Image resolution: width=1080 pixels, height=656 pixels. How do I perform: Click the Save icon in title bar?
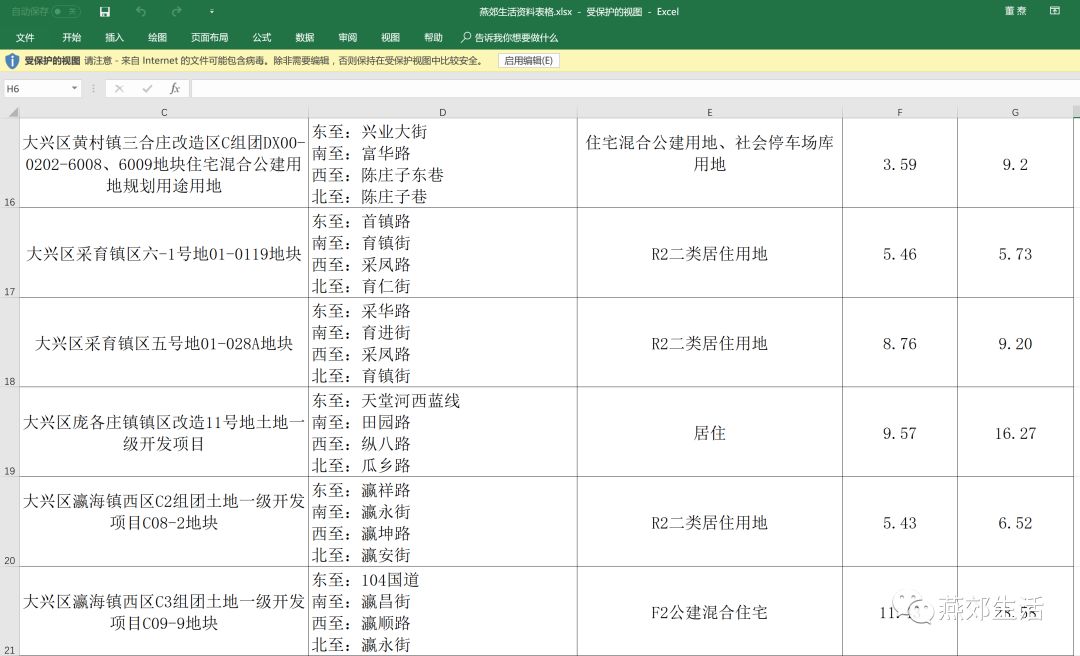[105, 11]
